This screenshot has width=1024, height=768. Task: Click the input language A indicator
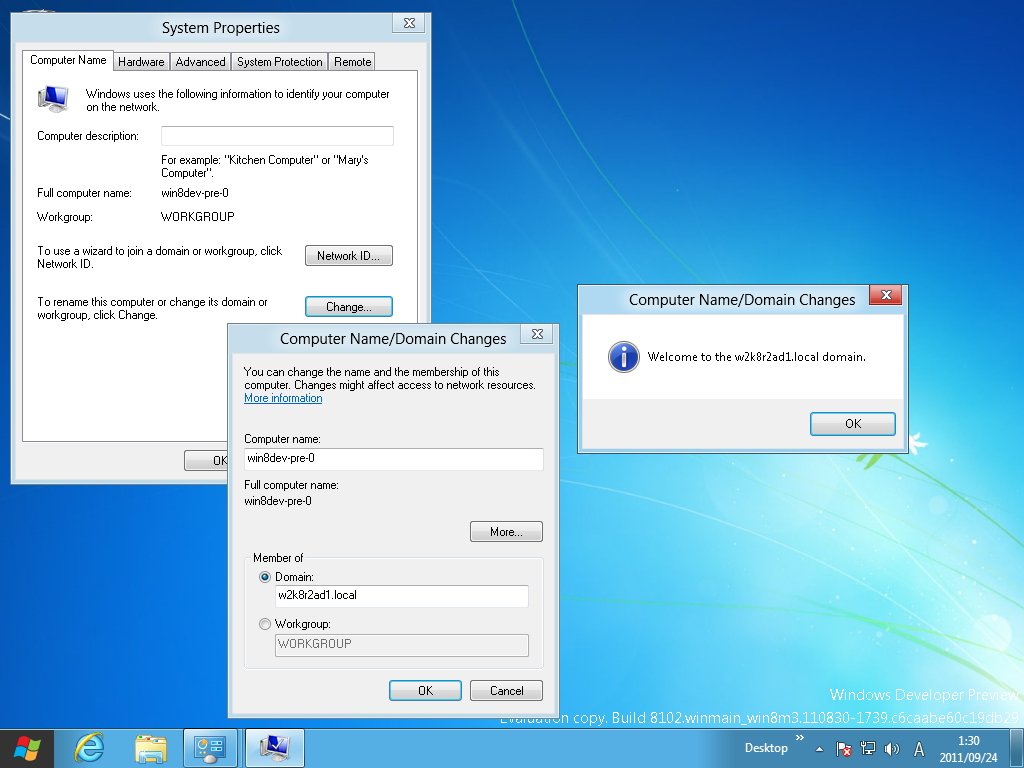[x=919, y=749]
